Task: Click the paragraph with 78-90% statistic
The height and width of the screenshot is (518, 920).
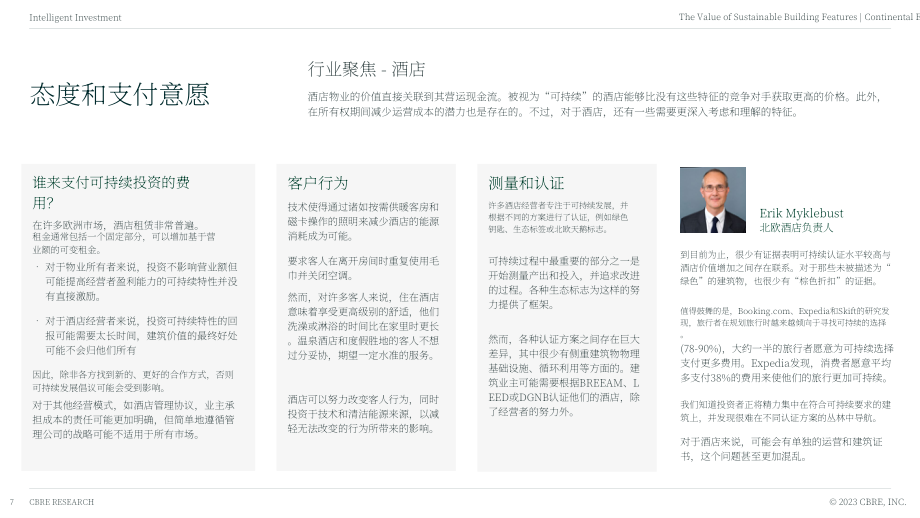Action: [787, 363]
